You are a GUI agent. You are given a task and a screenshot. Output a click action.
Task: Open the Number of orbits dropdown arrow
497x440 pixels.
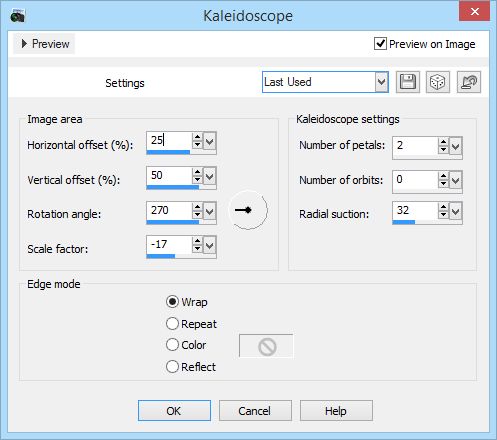point(455,181)
